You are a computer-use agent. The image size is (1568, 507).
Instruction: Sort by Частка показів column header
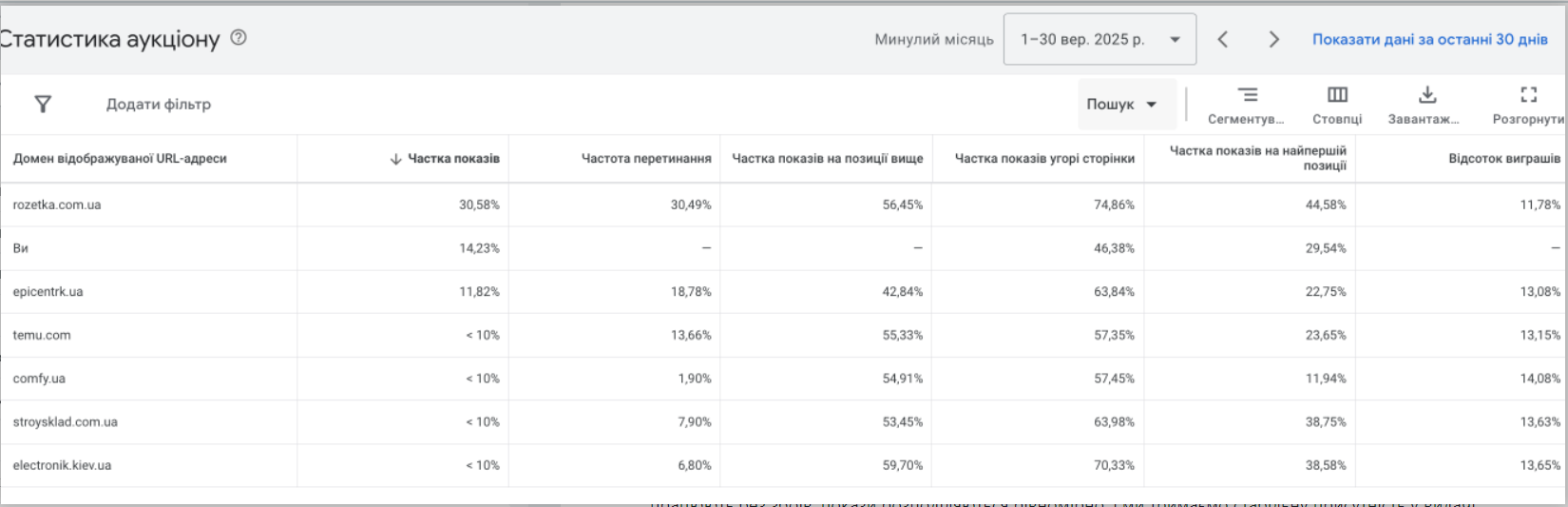452,159
